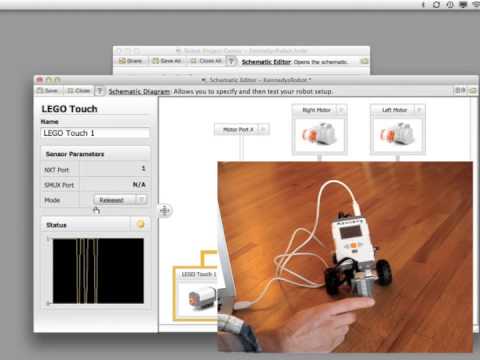
Task: Click the Time Machine icon in menu bar
Action: point(450,5)
